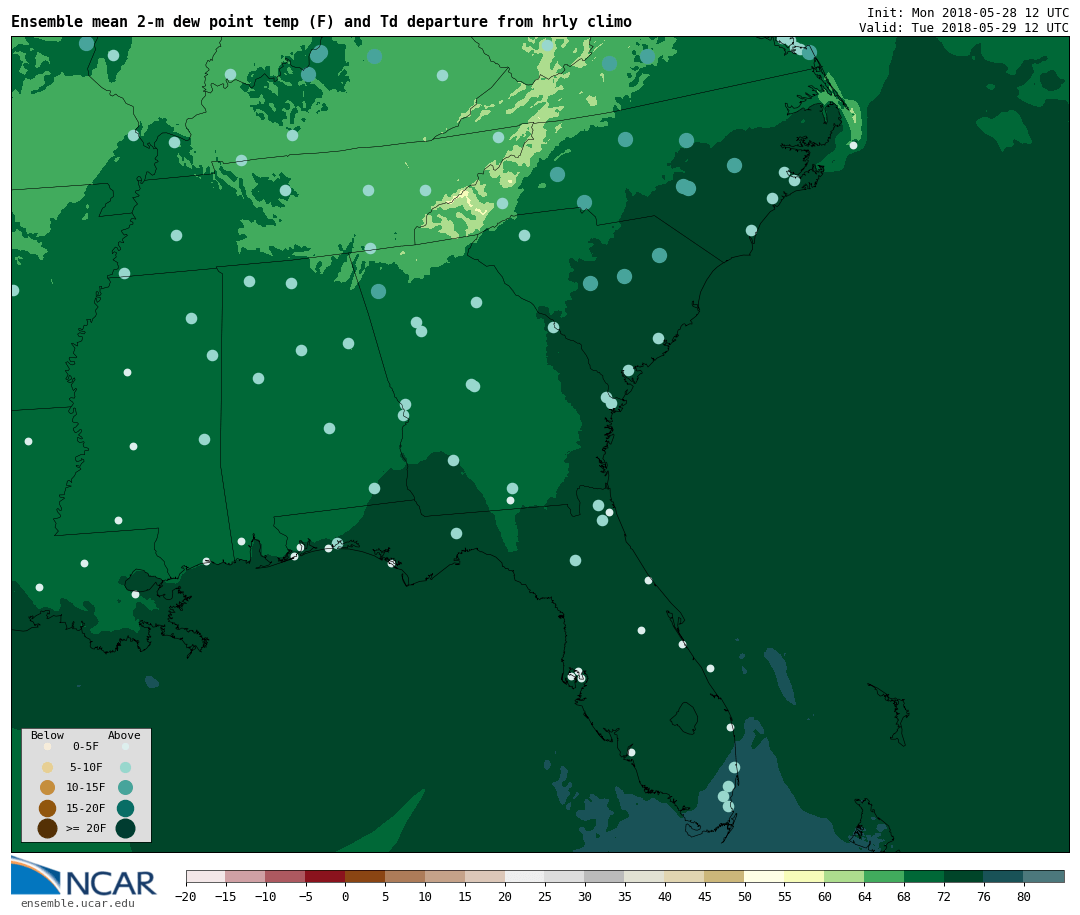
Task: Pick the color bar swatch between 15 and 20
Action: pyautogui.click(x=485, y=876)
